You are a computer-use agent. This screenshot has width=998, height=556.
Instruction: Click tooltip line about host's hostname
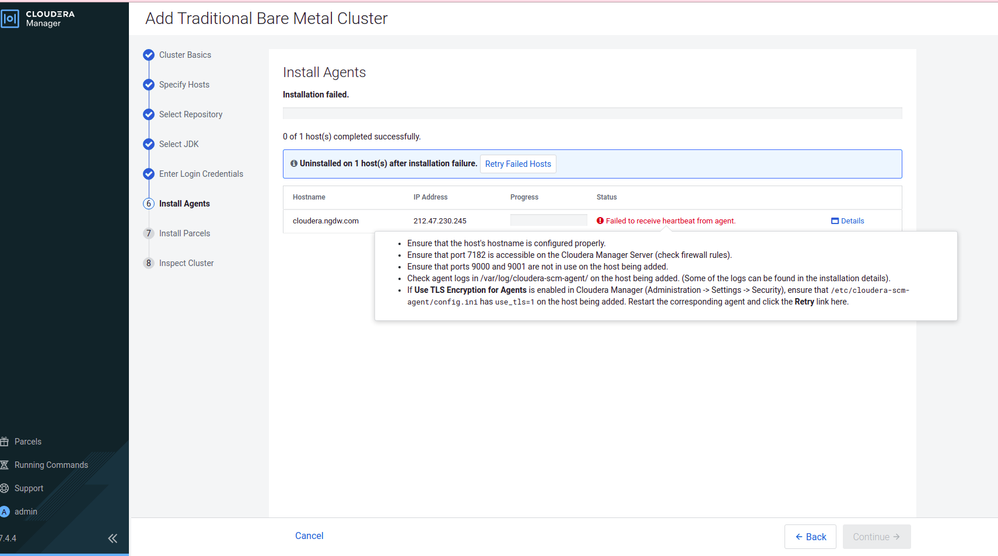tap(507, 243)
